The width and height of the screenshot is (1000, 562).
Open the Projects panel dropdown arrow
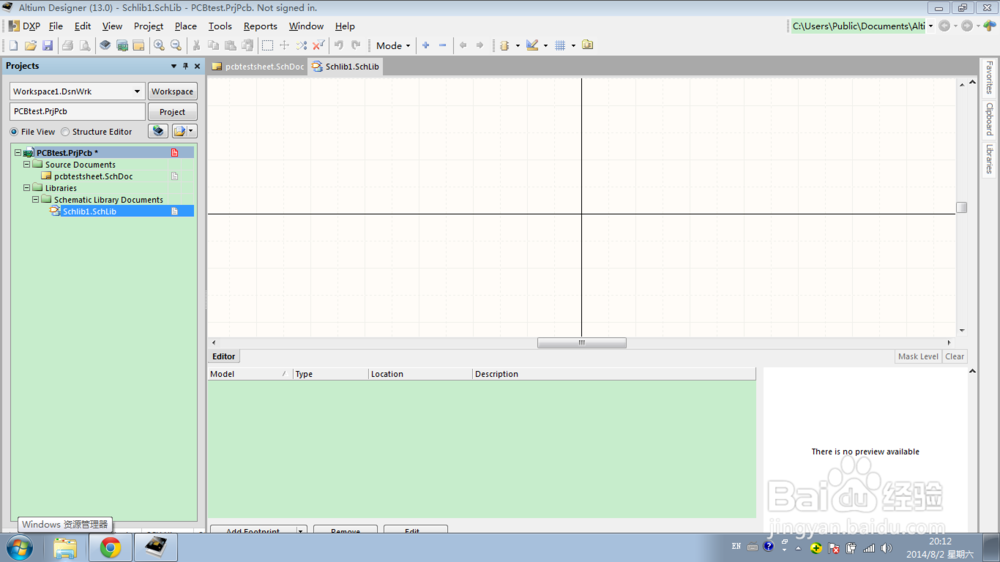click(173, 66)
